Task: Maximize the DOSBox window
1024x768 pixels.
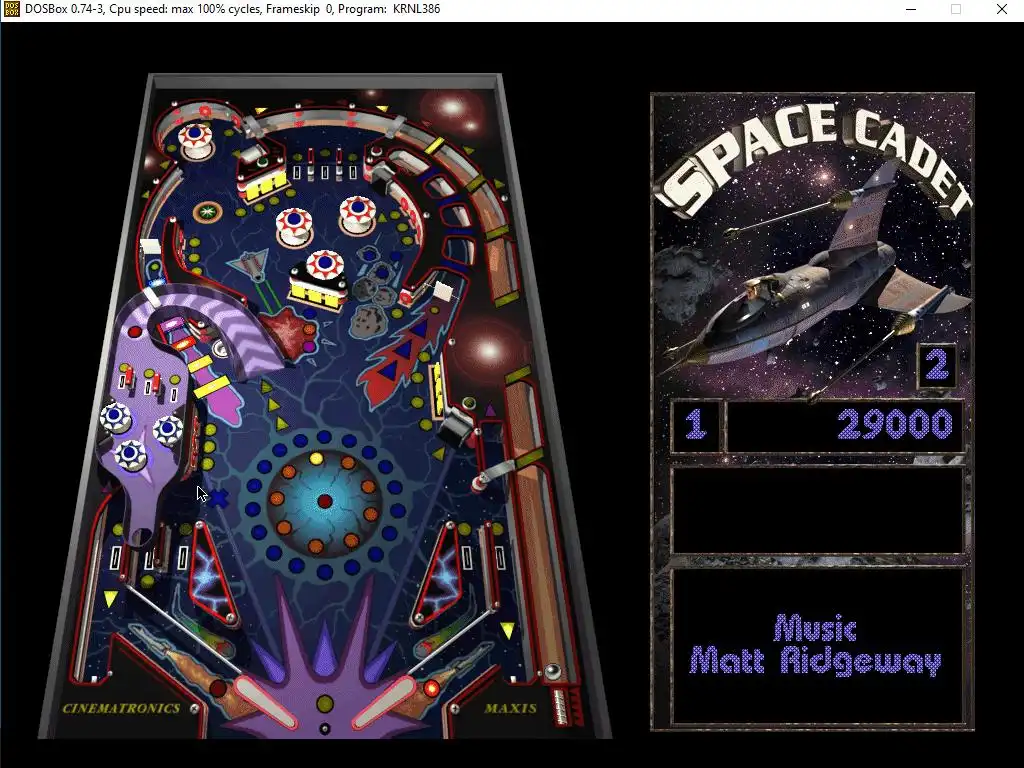Action: pyautogui.click(x=956, y=9)
